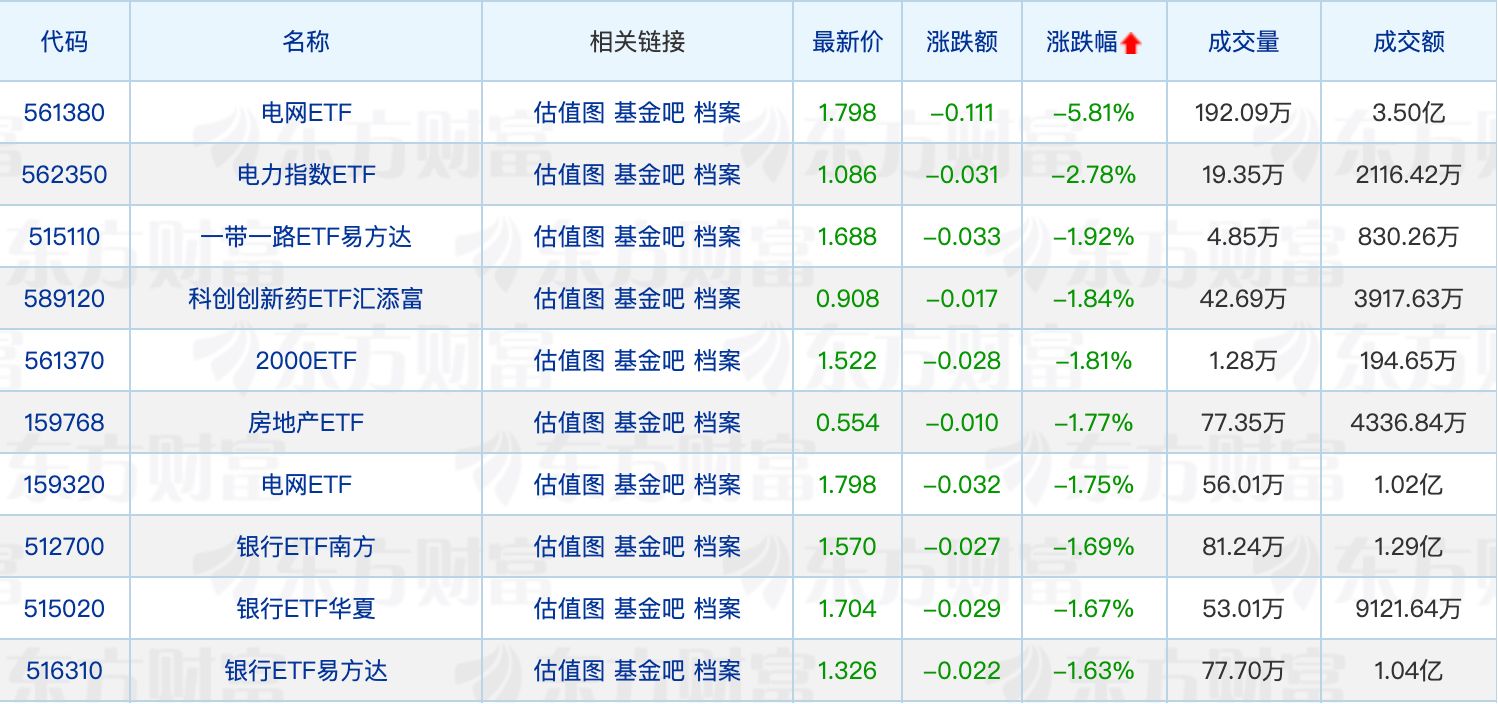
Task: Open 档案 for 一带一路ETF易方达
Action: click(715, 237)
